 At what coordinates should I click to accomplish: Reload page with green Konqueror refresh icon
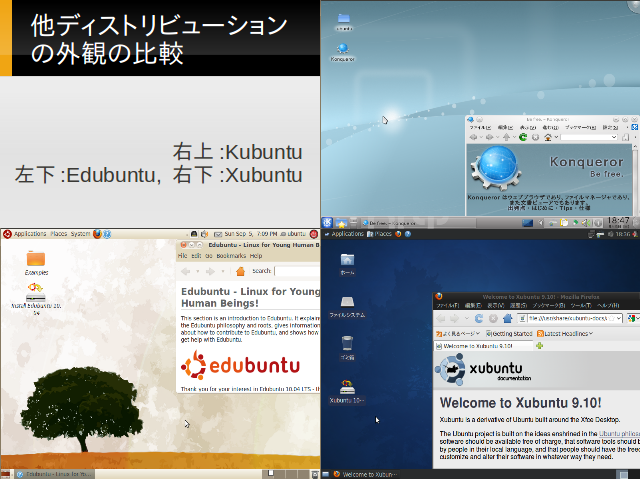click(522, 138)
